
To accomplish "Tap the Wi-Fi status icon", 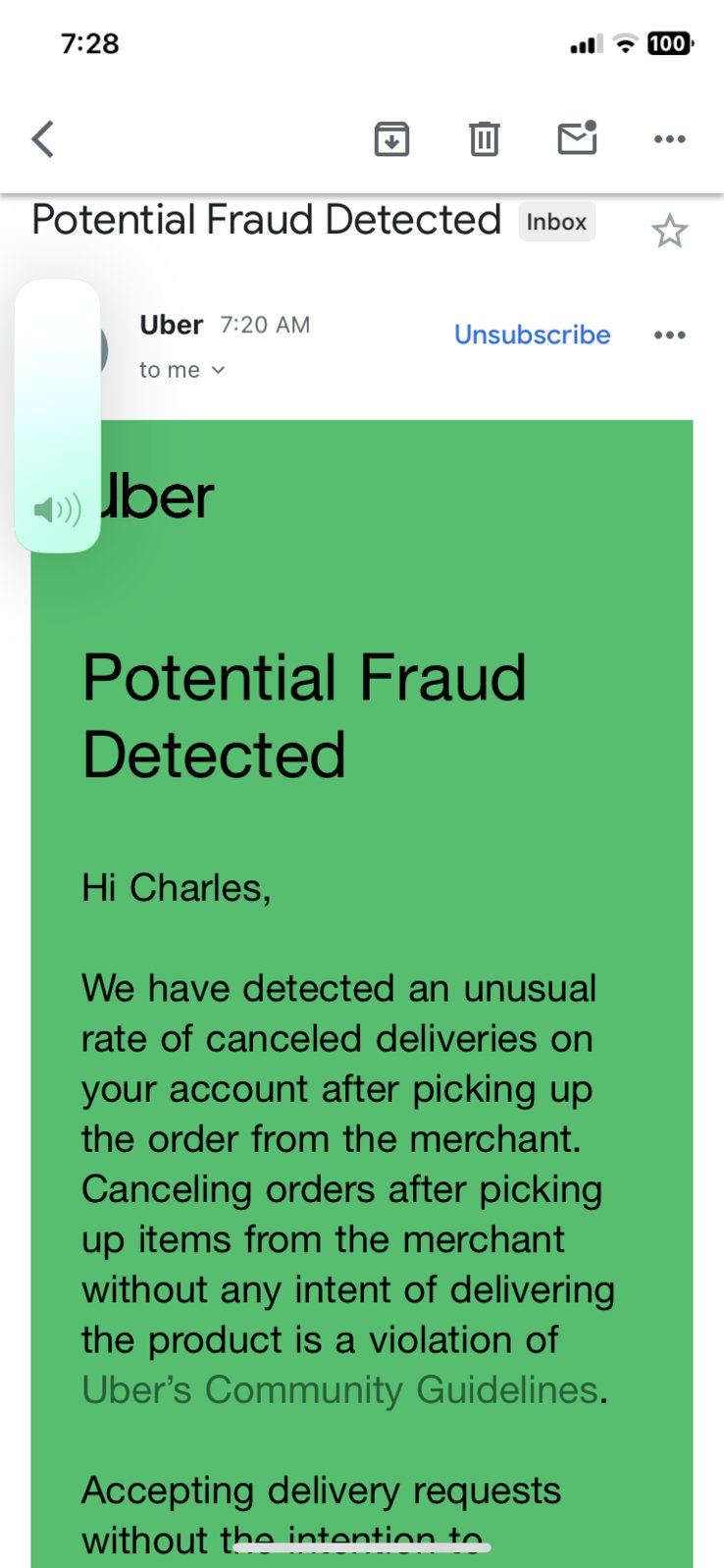I will pos(625,43).
